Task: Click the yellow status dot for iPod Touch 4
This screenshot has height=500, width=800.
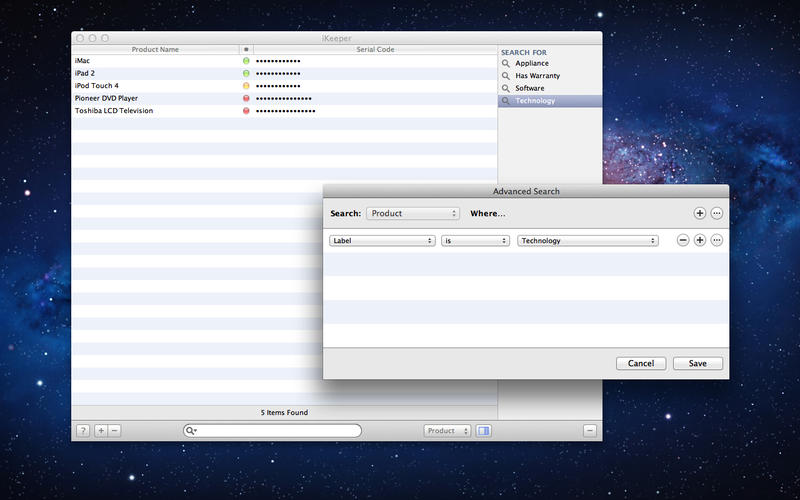Action: tap(246, 86)
